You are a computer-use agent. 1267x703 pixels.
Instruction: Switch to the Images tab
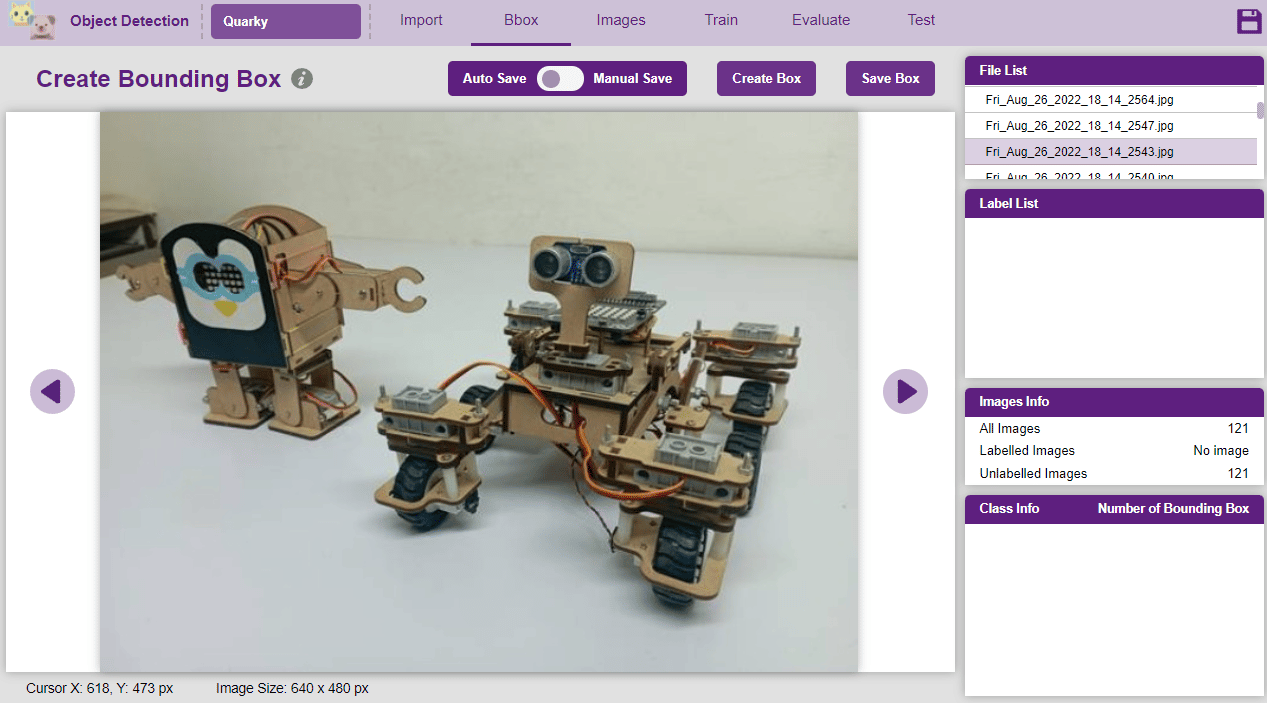coord(620,19)
